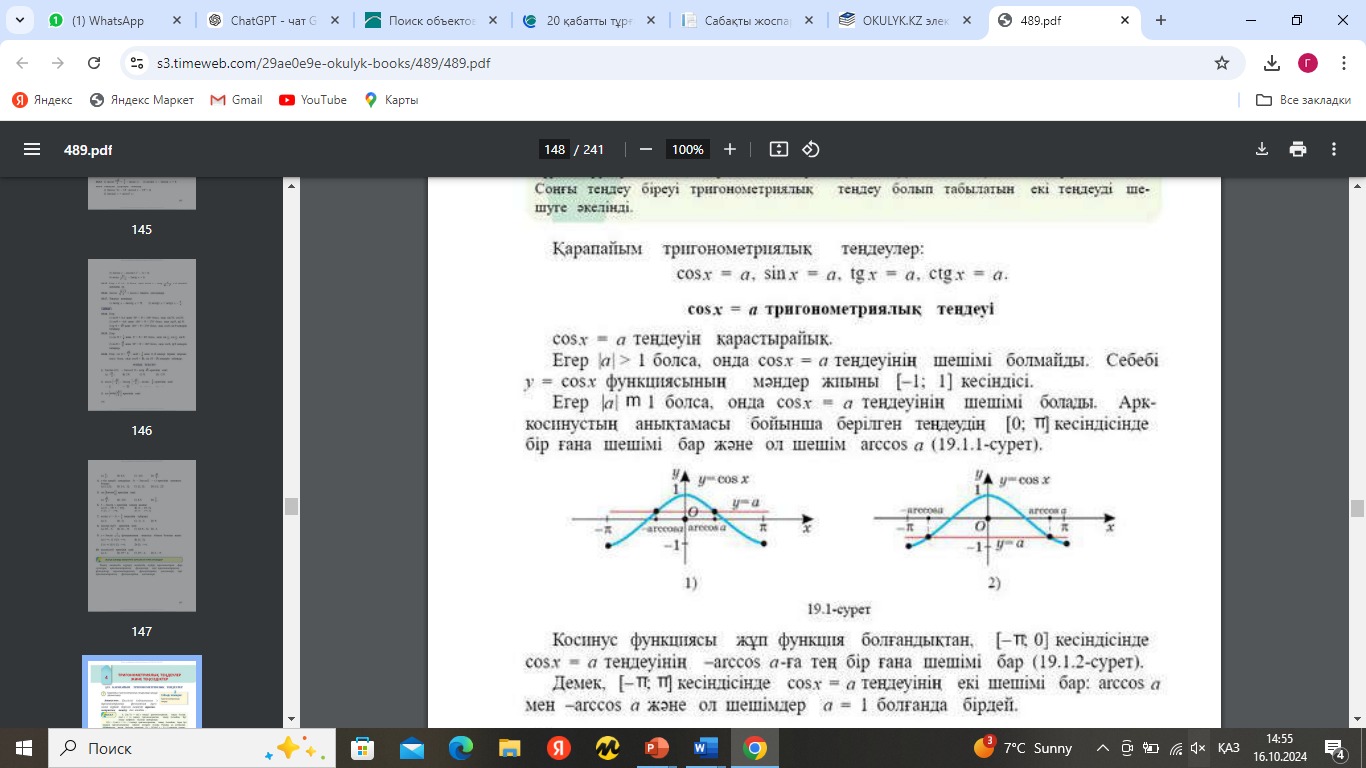Open the Карты bookmark

point(391,100)
